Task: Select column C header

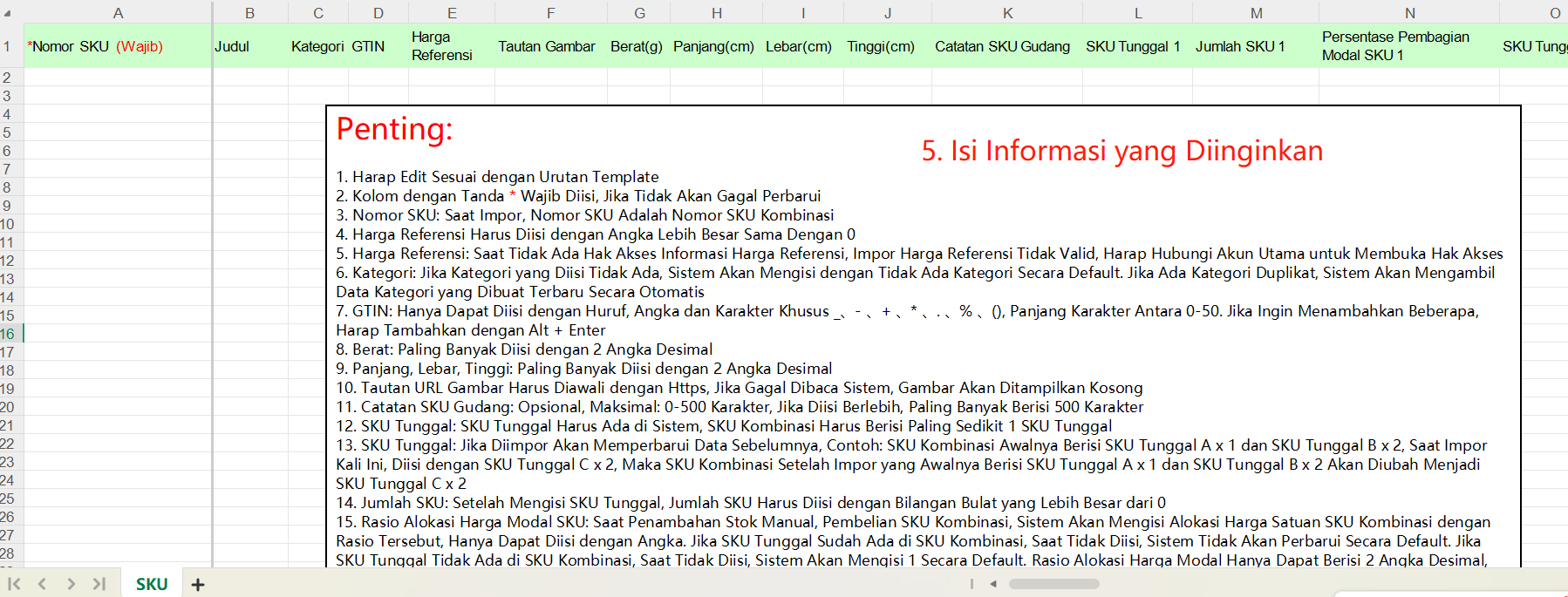Action: (318, 13)
